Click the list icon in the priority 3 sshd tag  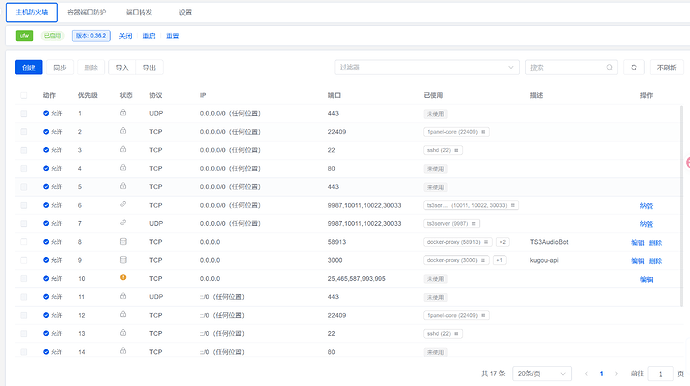pos(456,150)
